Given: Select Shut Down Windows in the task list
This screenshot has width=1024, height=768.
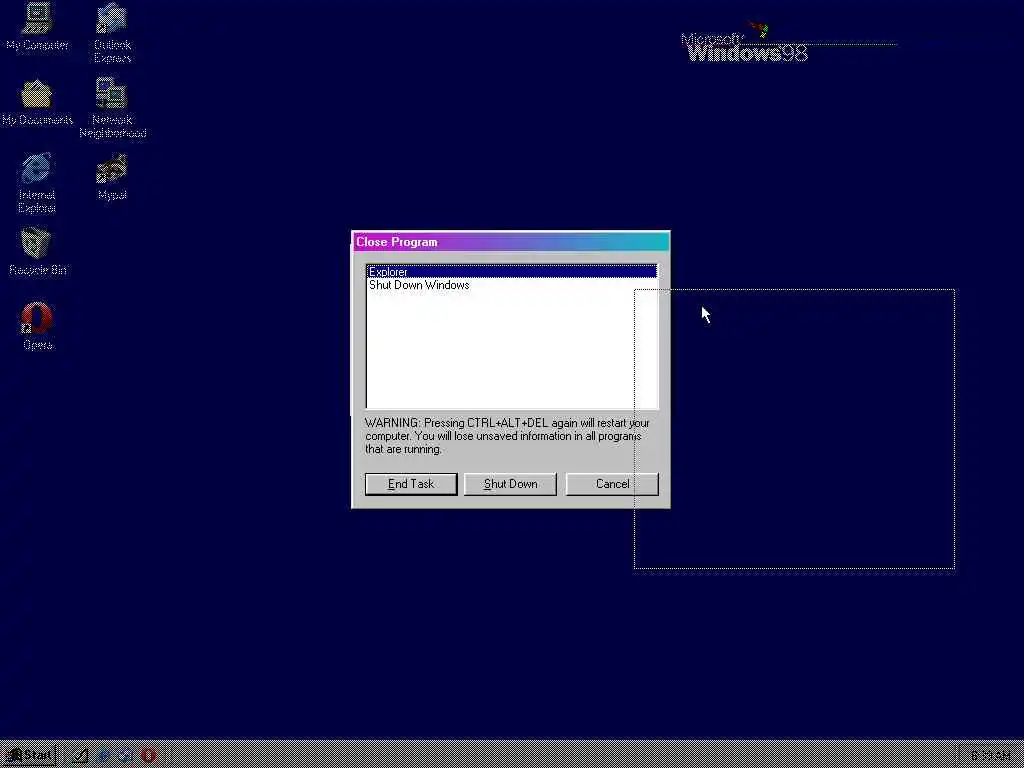Looking at the screenshot, I should click(x=511, y=285).
